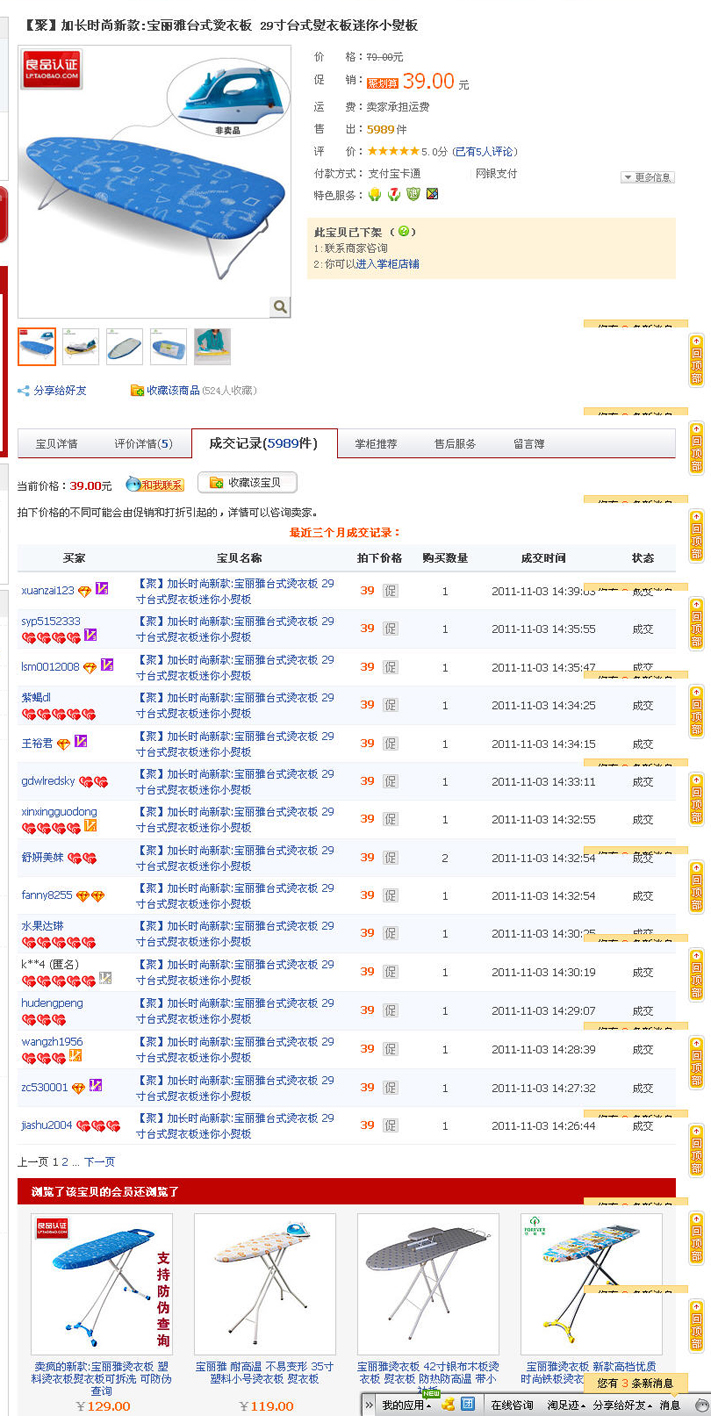Click the 促 badge in jiashu2004 row
This screenshot has height=1416, width=711.
(x=391, y=1125)
